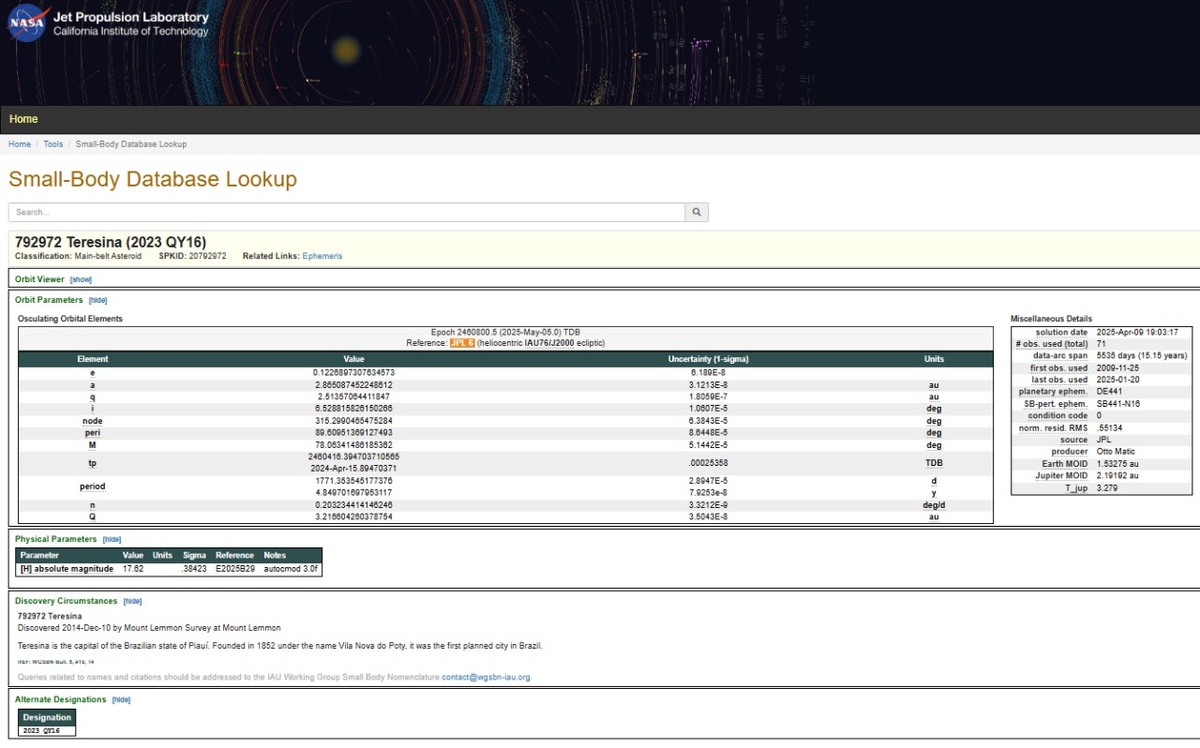Click the Small-Body Database Lookup heading
The height and width of the screenshot is (748, 1200).
[x=153, y=180]
